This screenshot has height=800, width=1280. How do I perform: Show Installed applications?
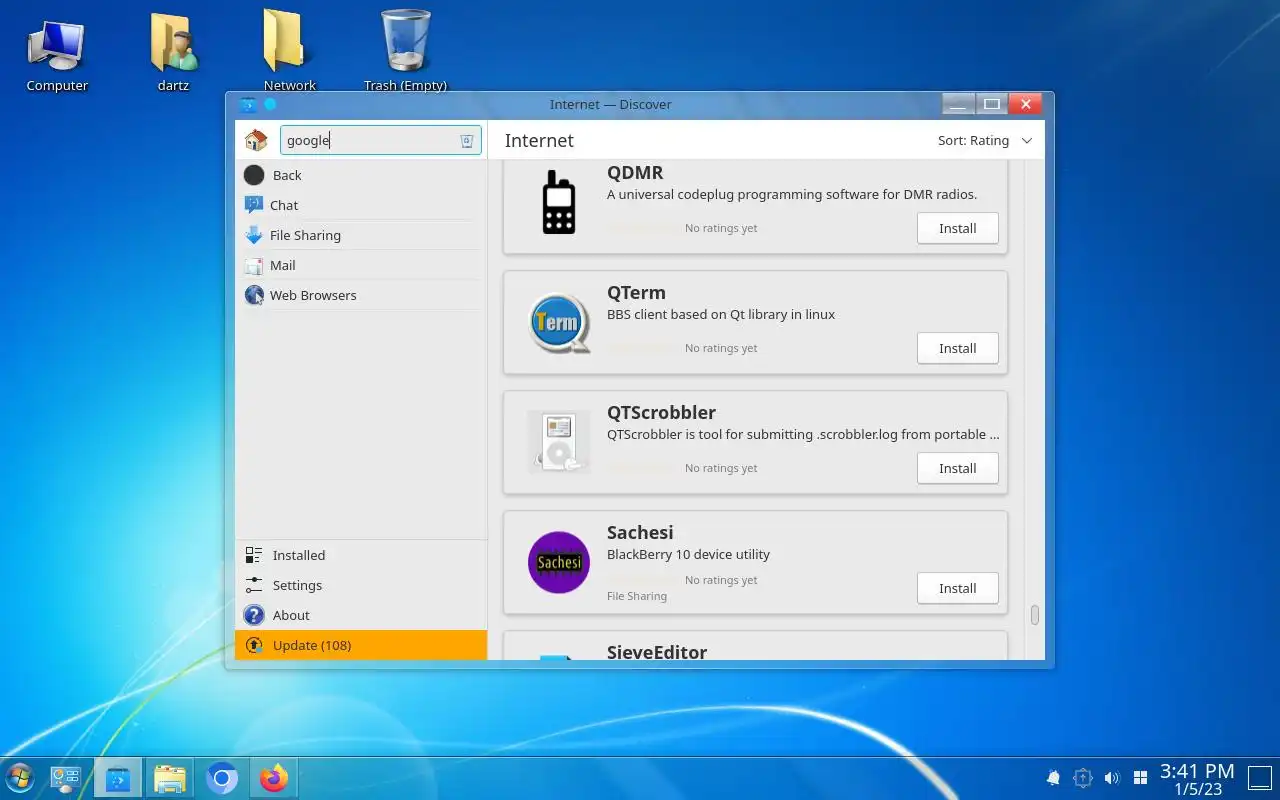click(361, 555)
